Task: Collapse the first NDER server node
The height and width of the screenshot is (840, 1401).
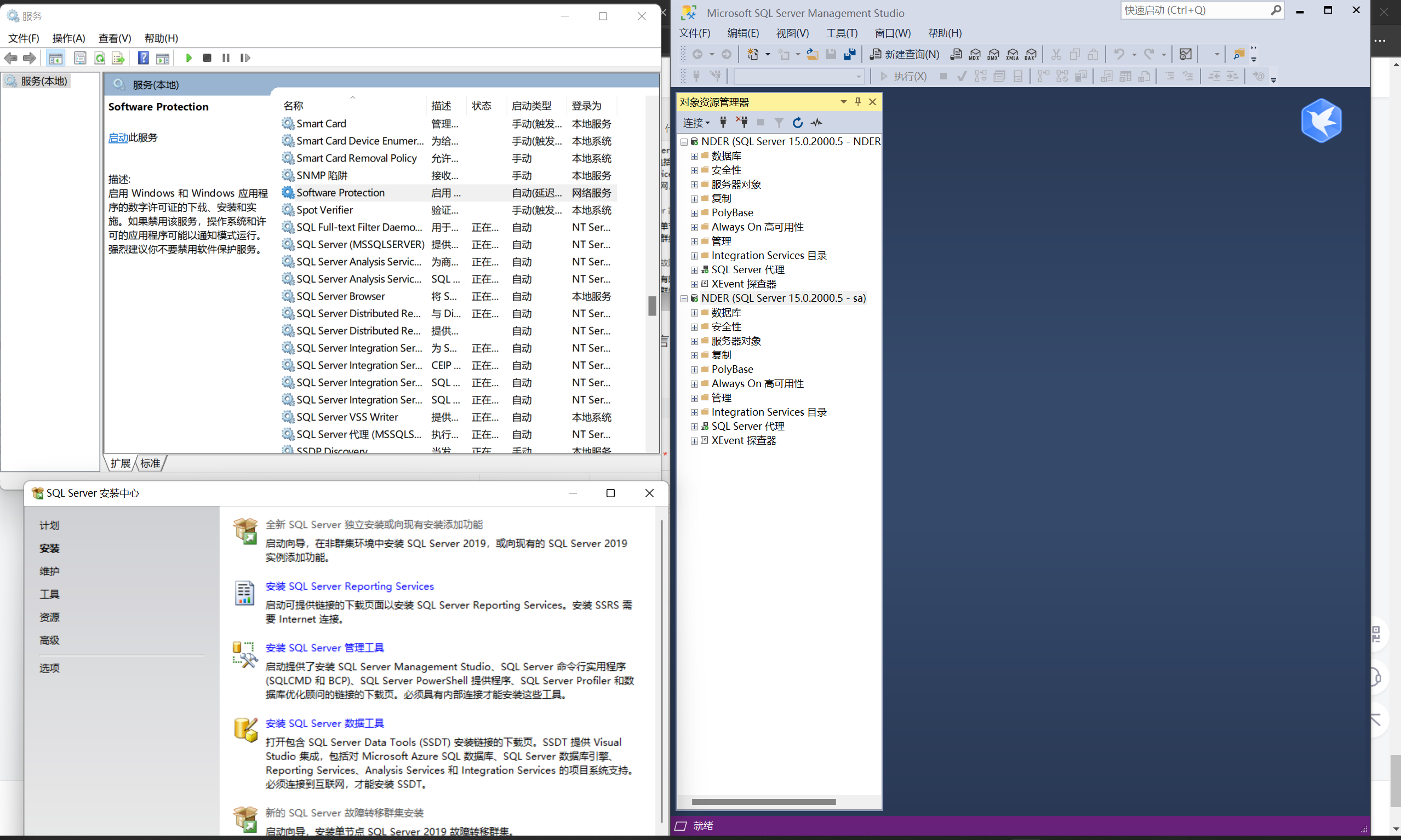Action: click(684, 141)
